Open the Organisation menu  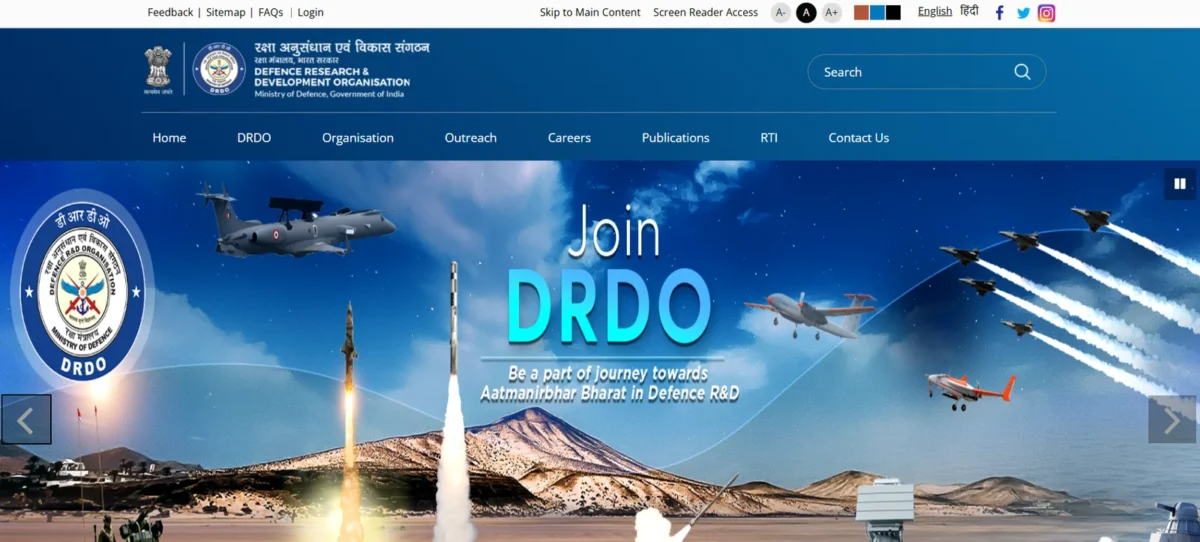pos(358,138)
